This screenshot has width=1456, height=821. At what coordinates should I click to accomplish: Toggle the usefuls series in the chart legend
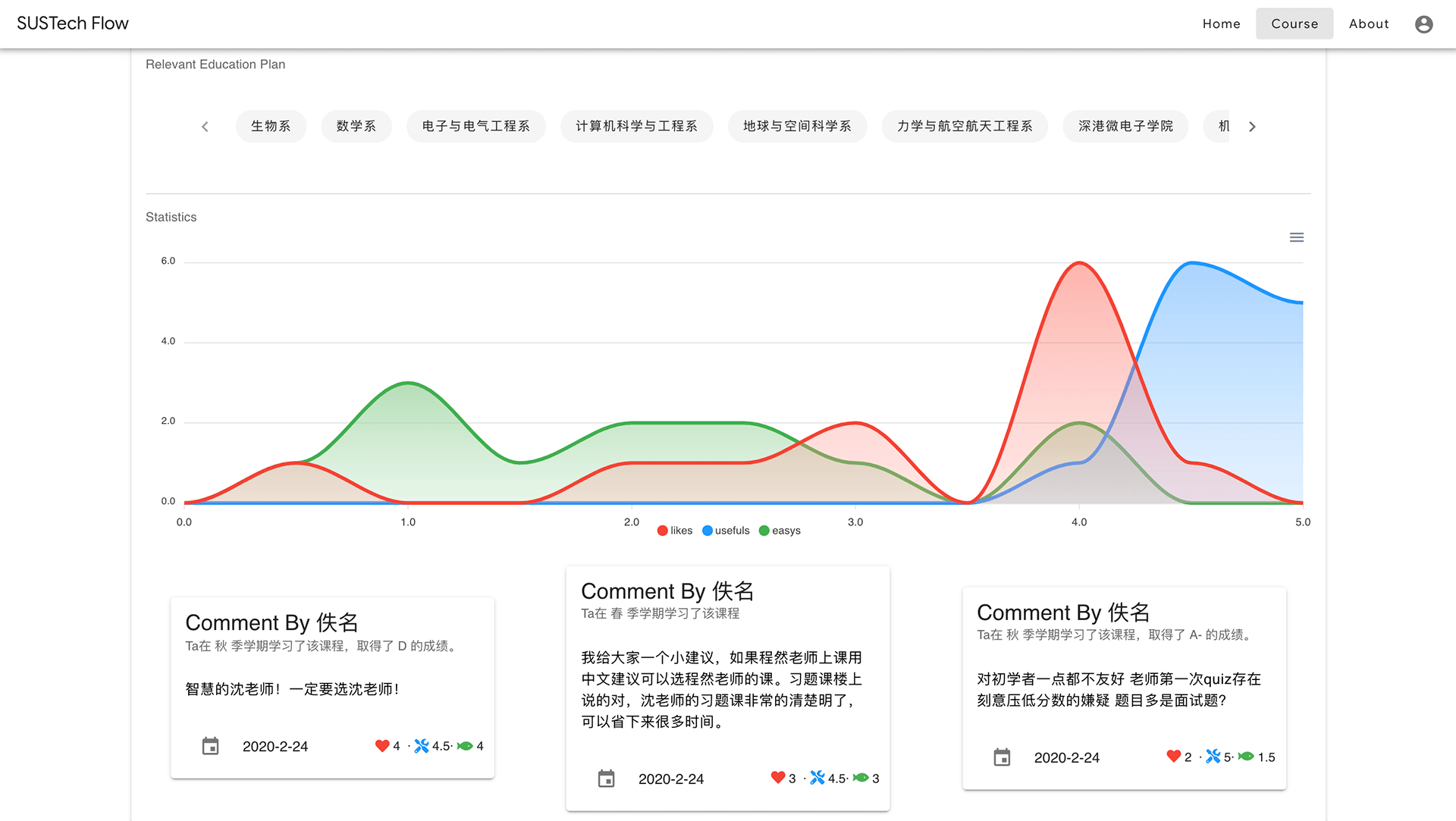725,530
